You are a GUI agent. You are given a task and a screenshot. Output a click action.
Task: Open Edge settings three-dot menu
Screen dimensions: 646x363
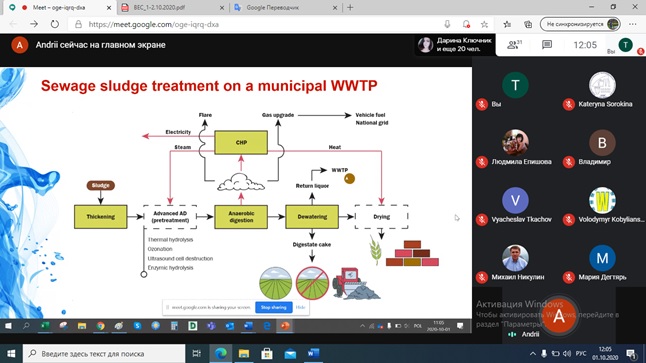point(633,24)
